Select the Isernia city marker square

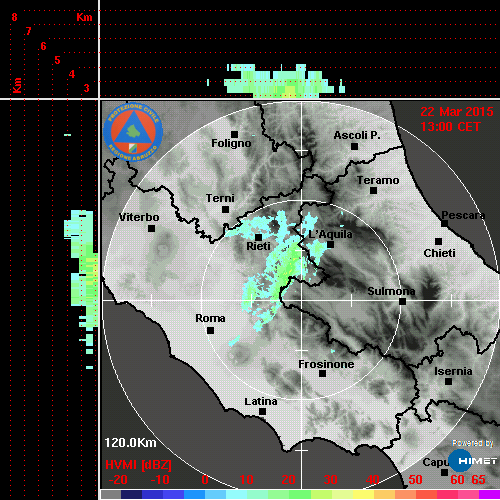(x=449, y=381)
